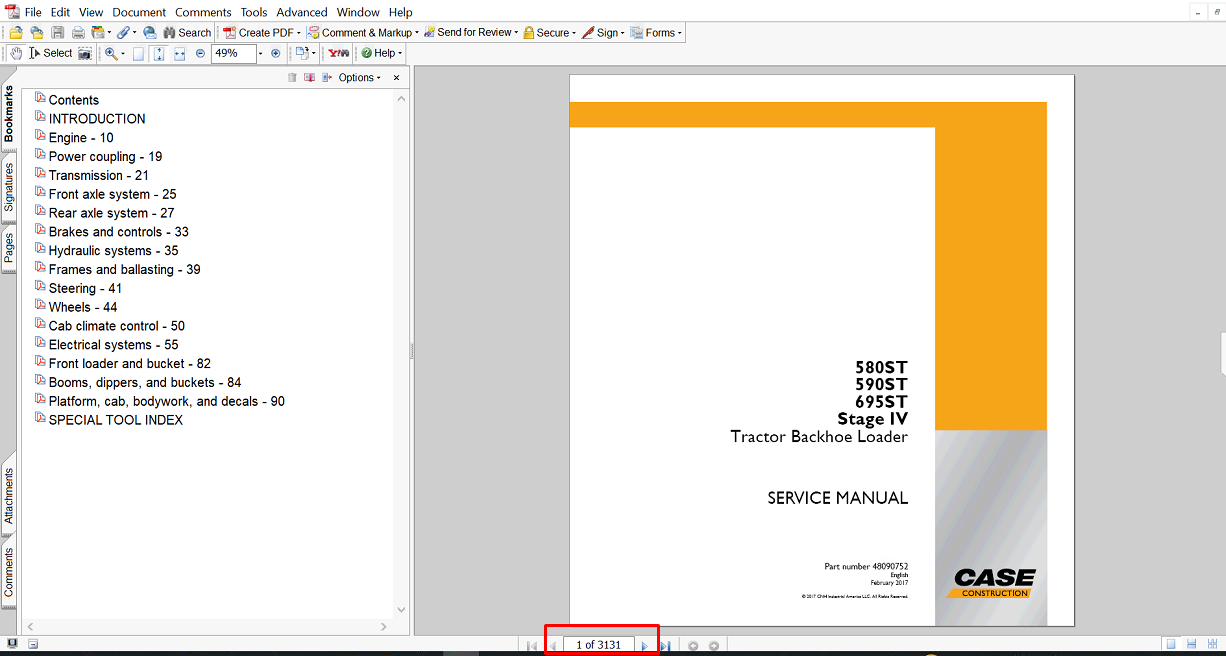Click the page number input field

(x=598, y=645)
